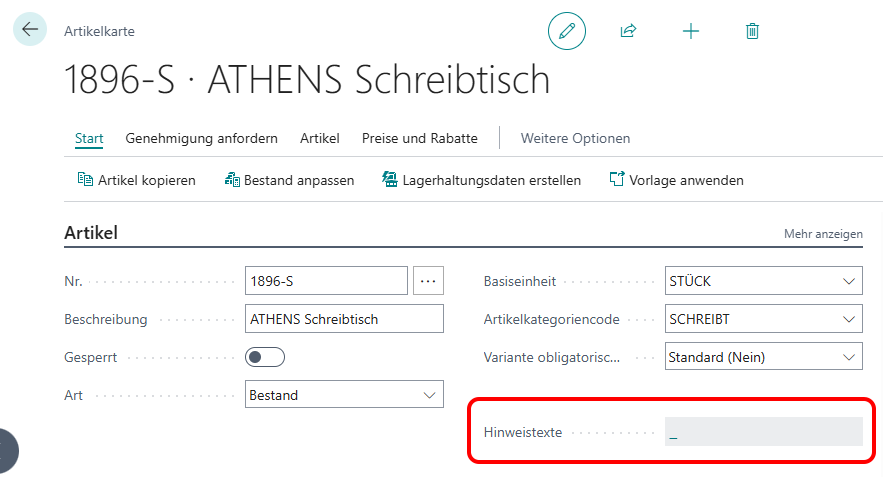Click the Vorlage anwenden icon

click(x=617, y=180)
